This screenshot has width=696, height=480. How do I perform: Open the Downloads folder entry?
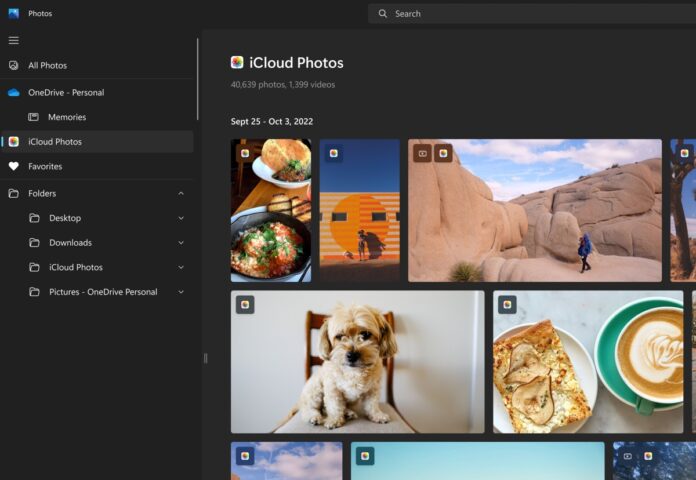click(97, 242)
